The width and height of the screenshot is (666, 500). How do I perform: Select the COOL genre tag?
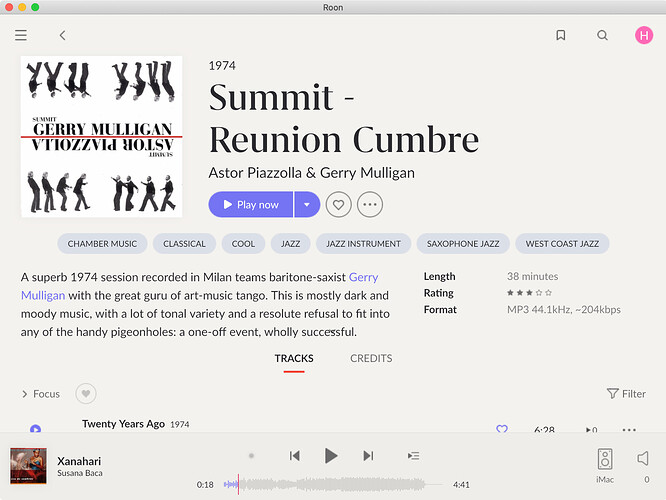coord(243,244)
